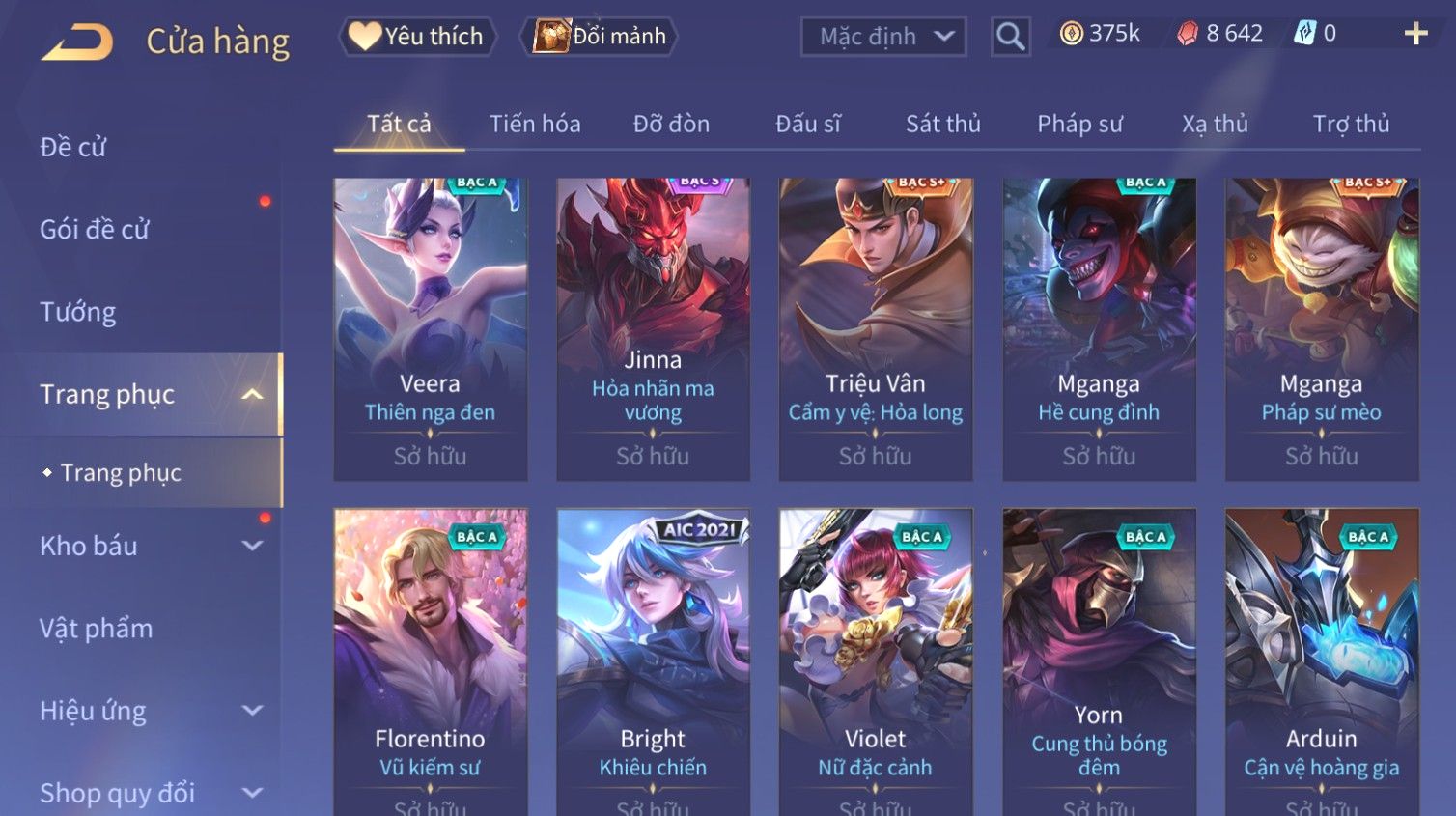Expand Shop quy đổi section
This screenshot has width=1456, height=816.
(252, 793)
